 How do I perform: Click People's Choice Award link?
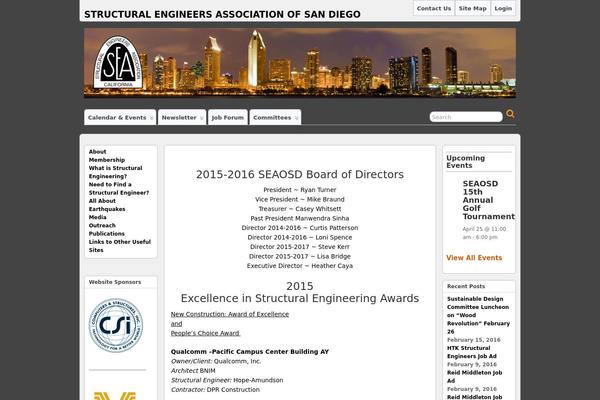point(205,333)
